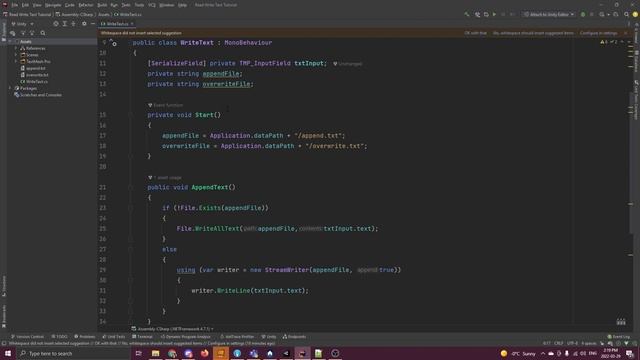Viewport: 640px width, 360px height.
Task: Open the Unity view selector dropdown in explorer
Action: click(22, 24)
